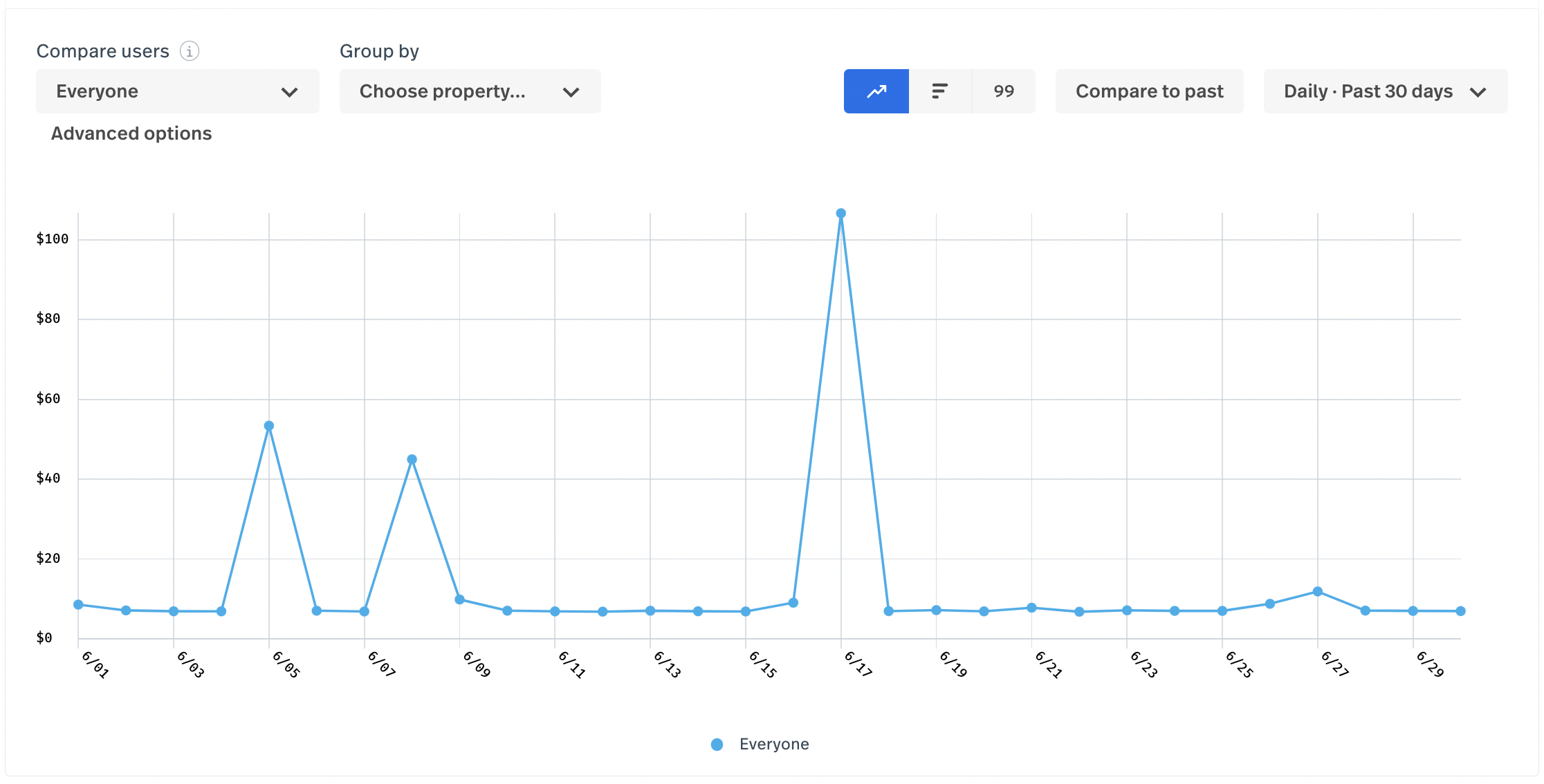Select the line chart view icon
This screenshot has height=784, width=1544.
coord(876,91)
